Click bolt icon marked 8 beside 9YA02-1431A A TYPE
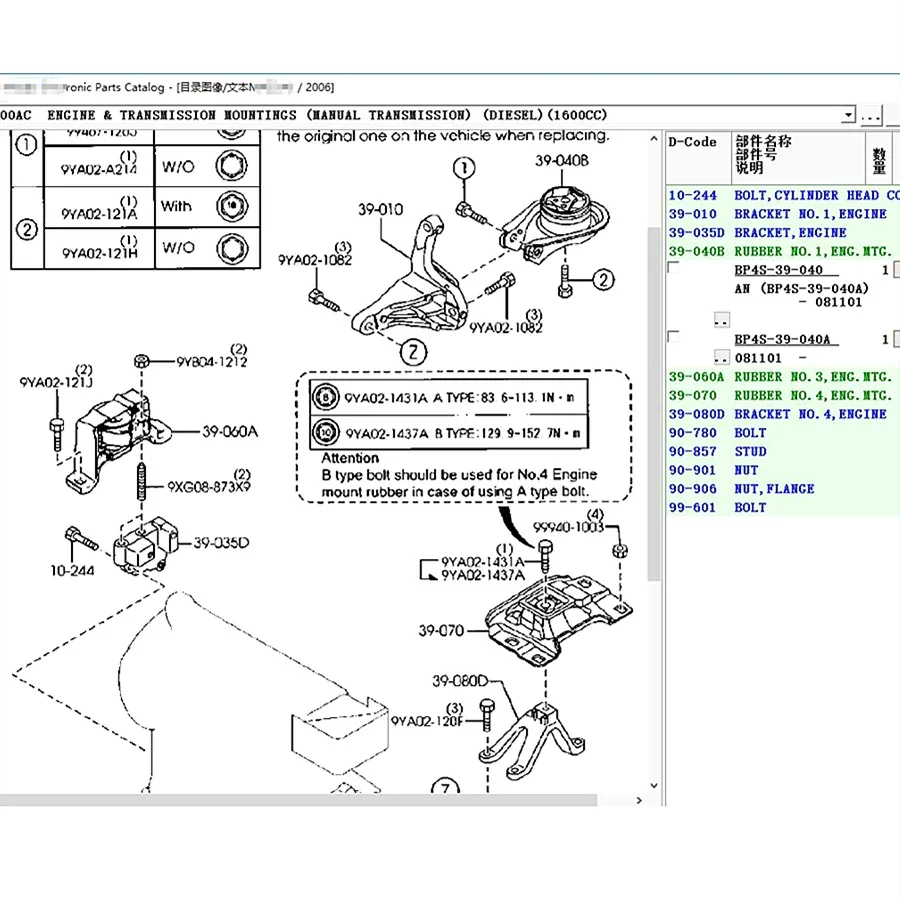The image size is (900, 900). coord(325,397)
